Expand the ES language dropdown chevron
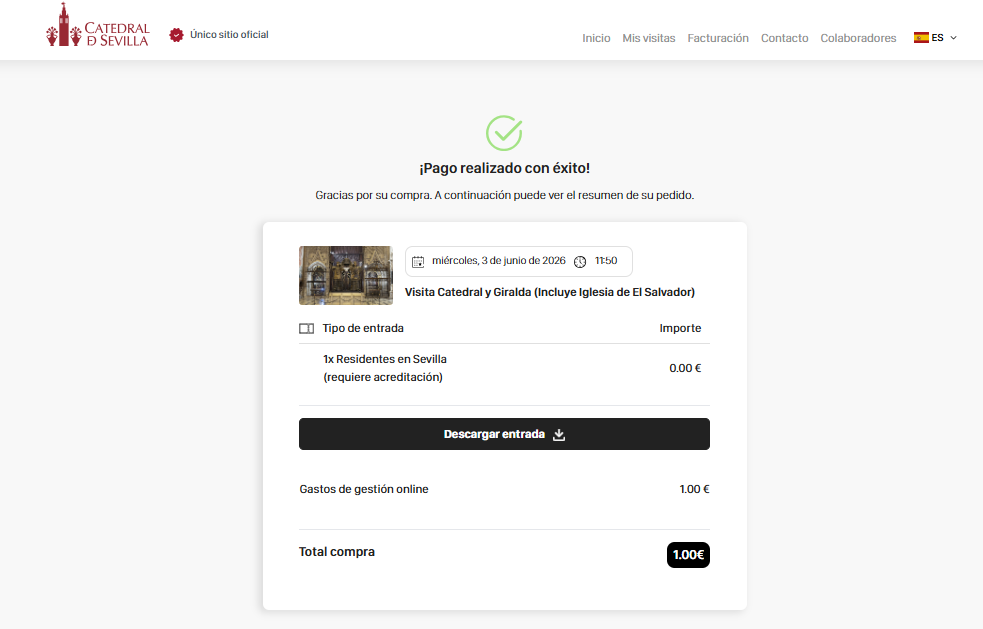Screen dimensions: 983x629 coord(954,38)
